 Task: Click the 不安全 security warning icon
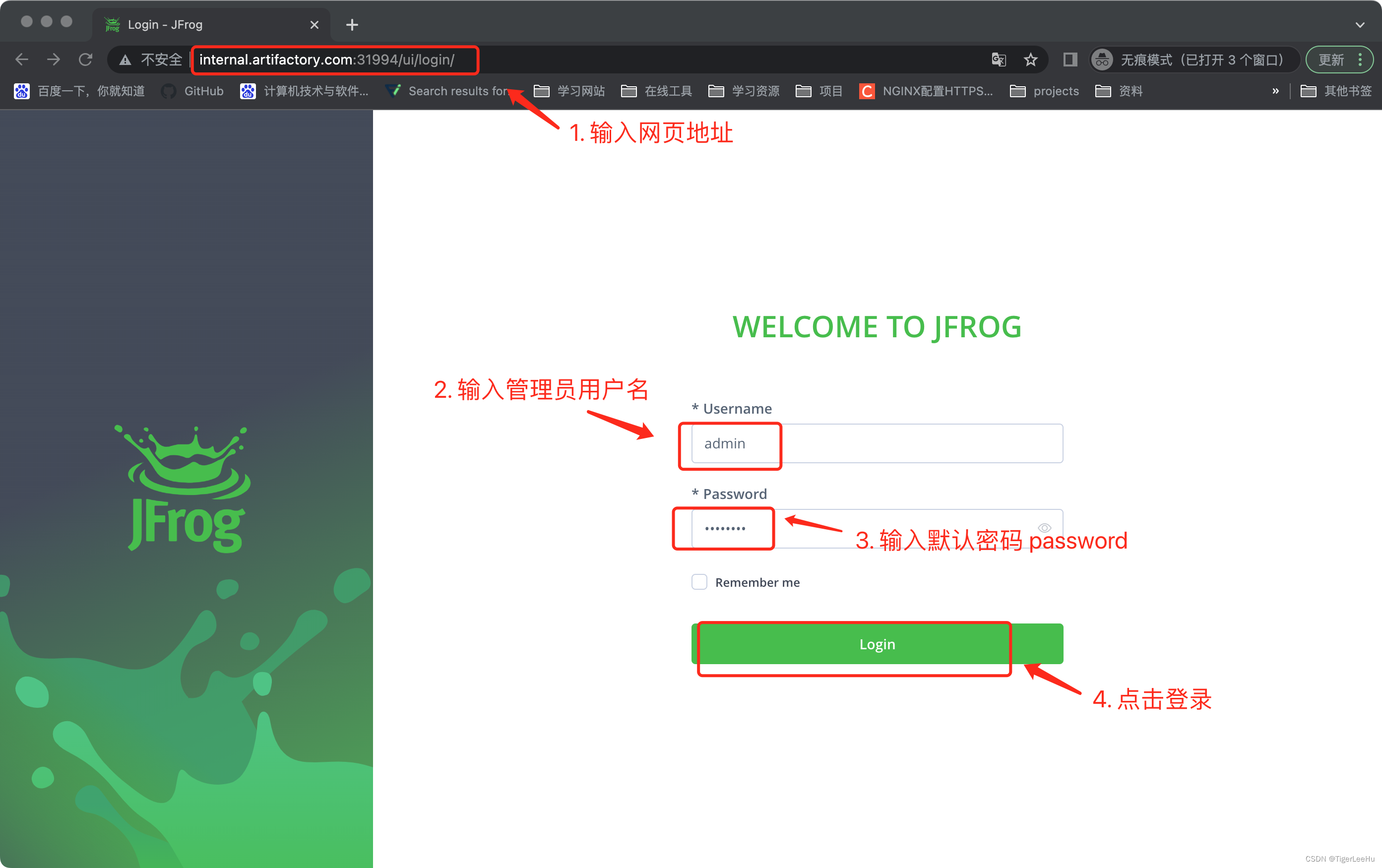(125, 59)
